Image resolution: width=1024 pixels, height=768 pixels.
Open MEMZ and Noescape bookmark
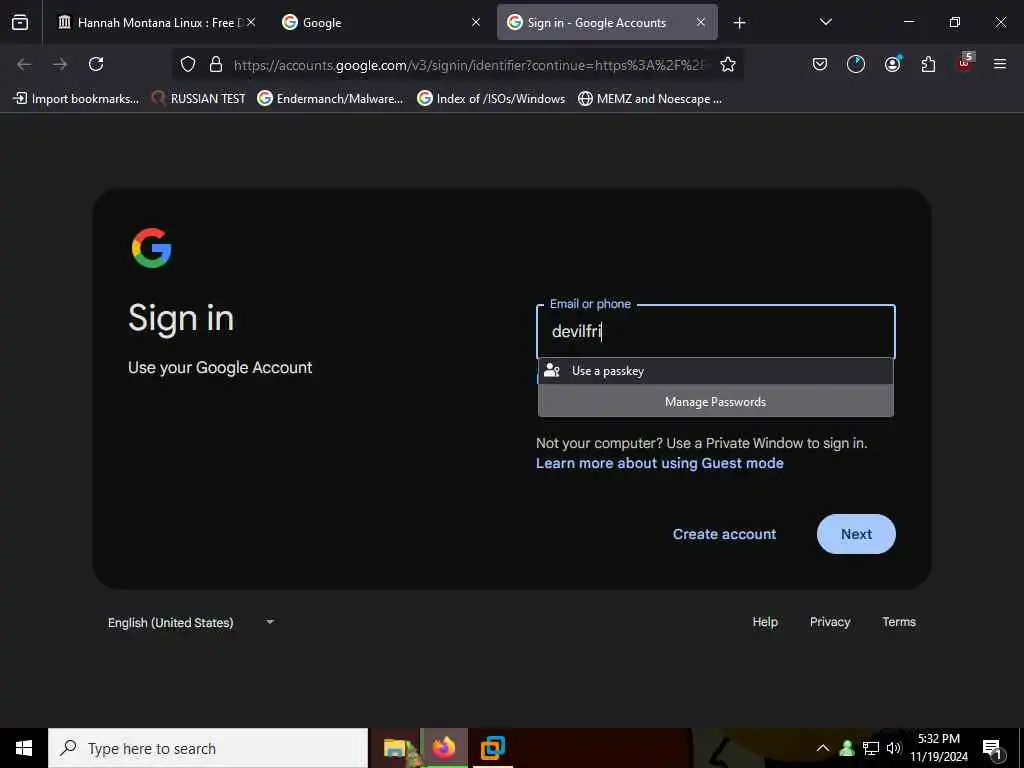(650, 99)
